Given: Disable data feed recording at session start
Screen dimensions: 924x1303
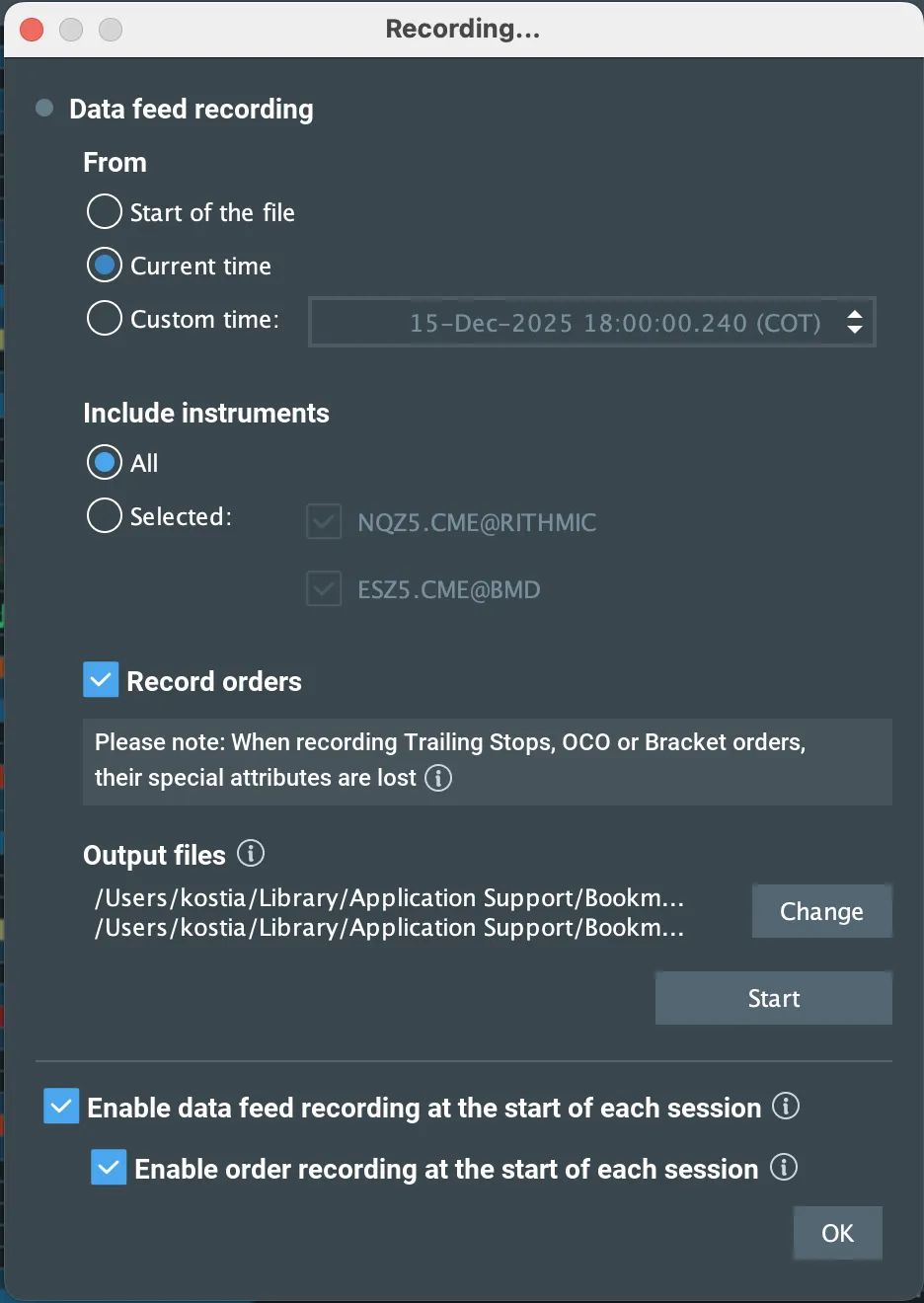Looking at the screenshot, I should click(60, 1106).
